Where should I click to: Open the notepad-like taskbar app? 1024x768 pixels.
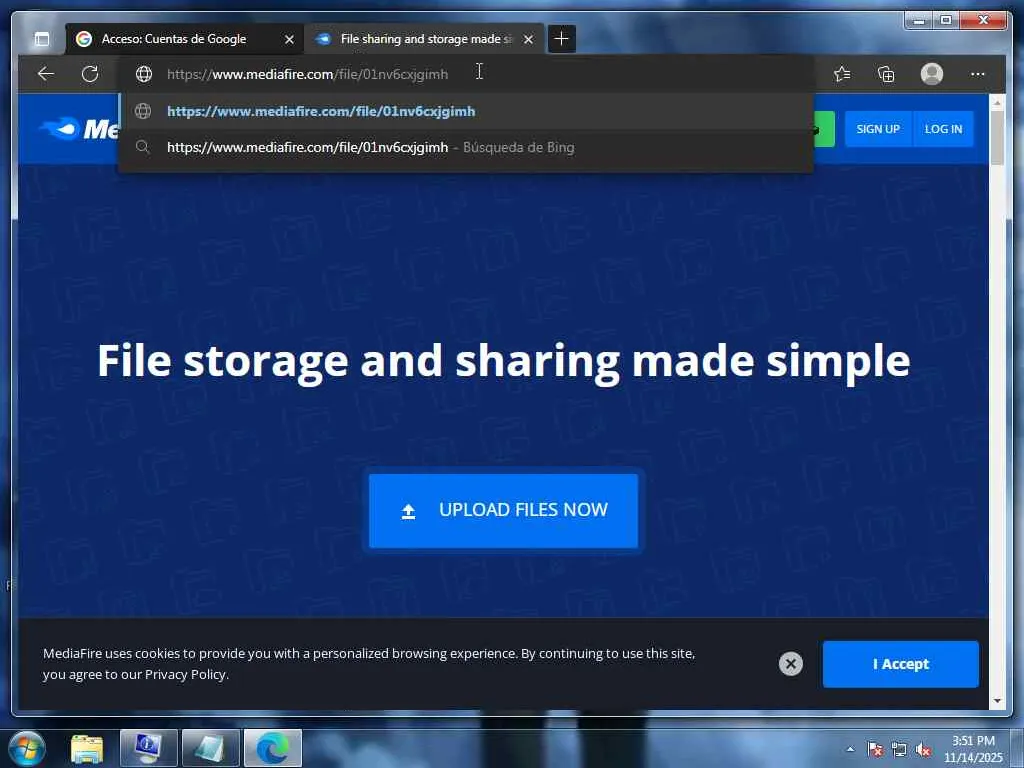[x=210, y=748]
